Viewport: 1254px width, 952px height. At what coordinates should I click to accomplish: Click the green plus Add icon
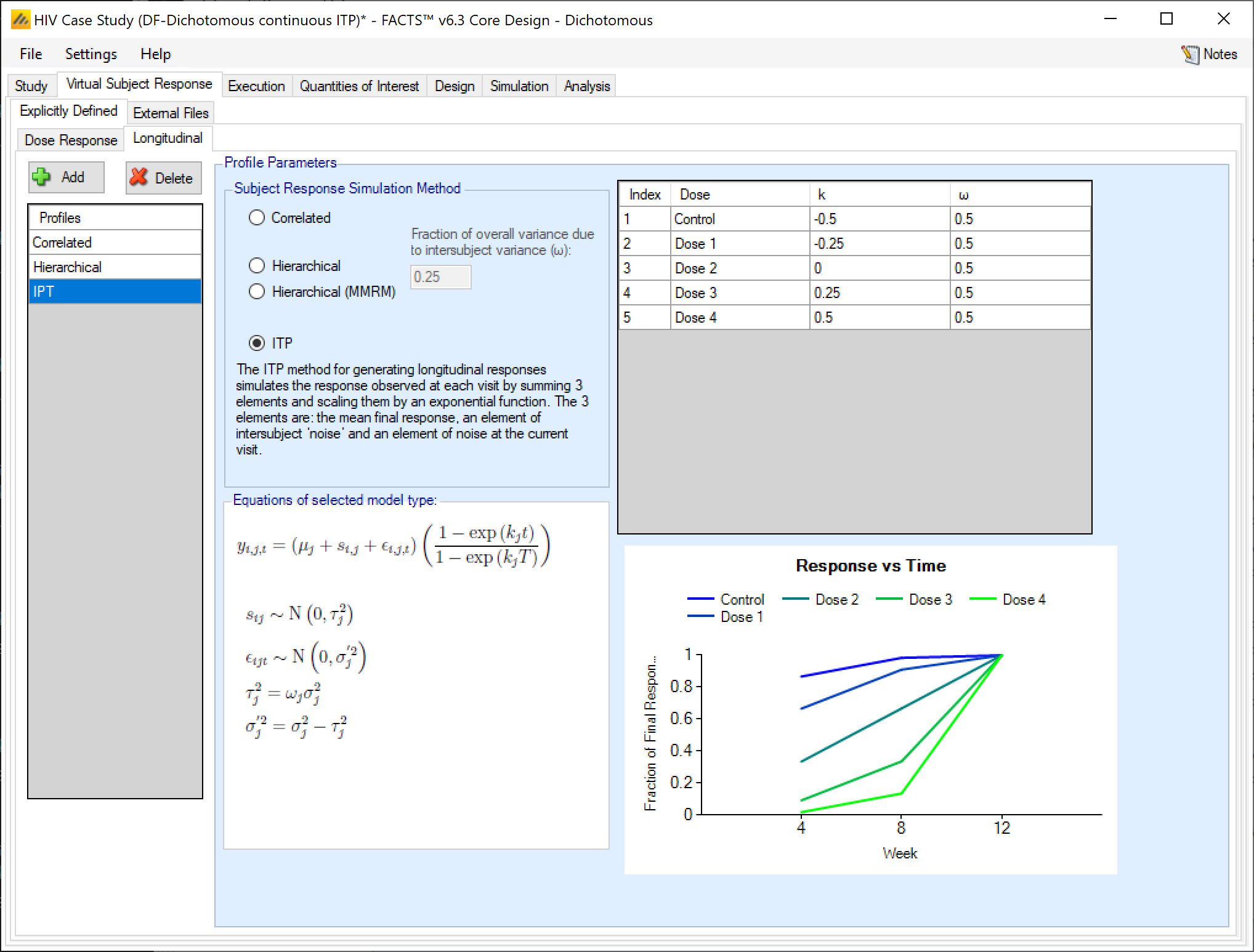41,177
